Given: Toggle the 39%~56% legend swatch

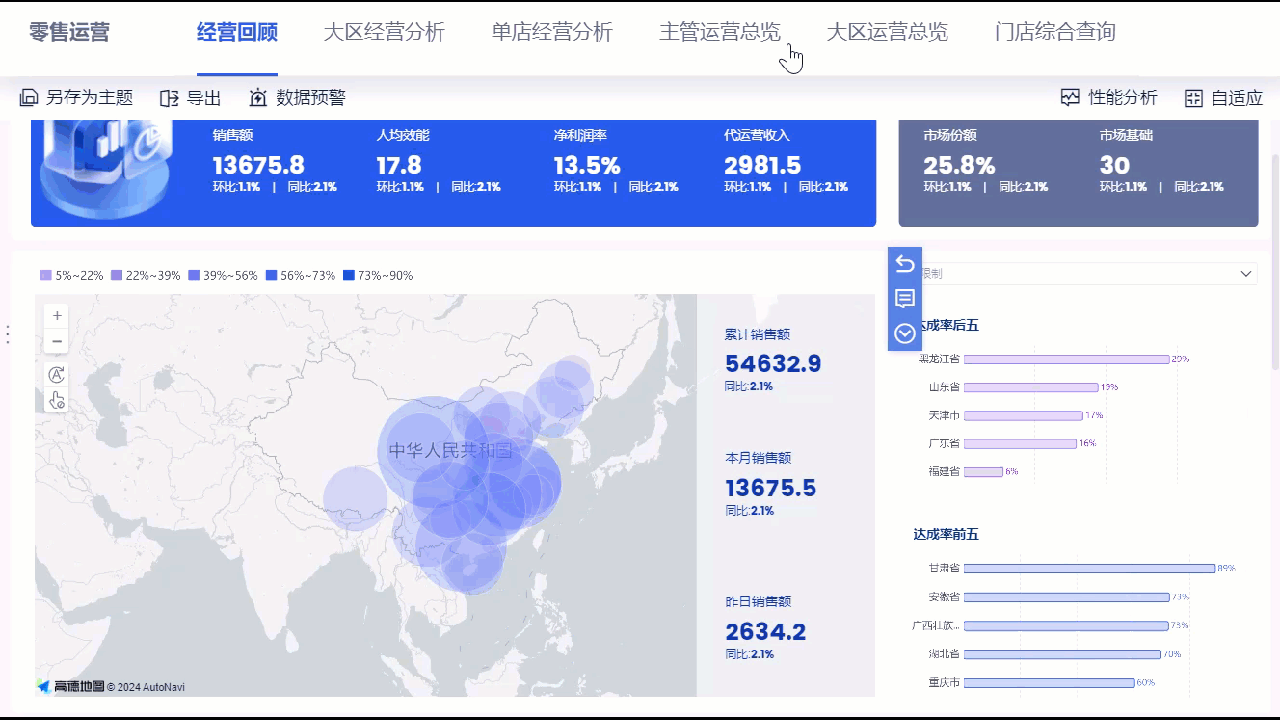Looking at the screenshot, I should click(x=194, y=276).
